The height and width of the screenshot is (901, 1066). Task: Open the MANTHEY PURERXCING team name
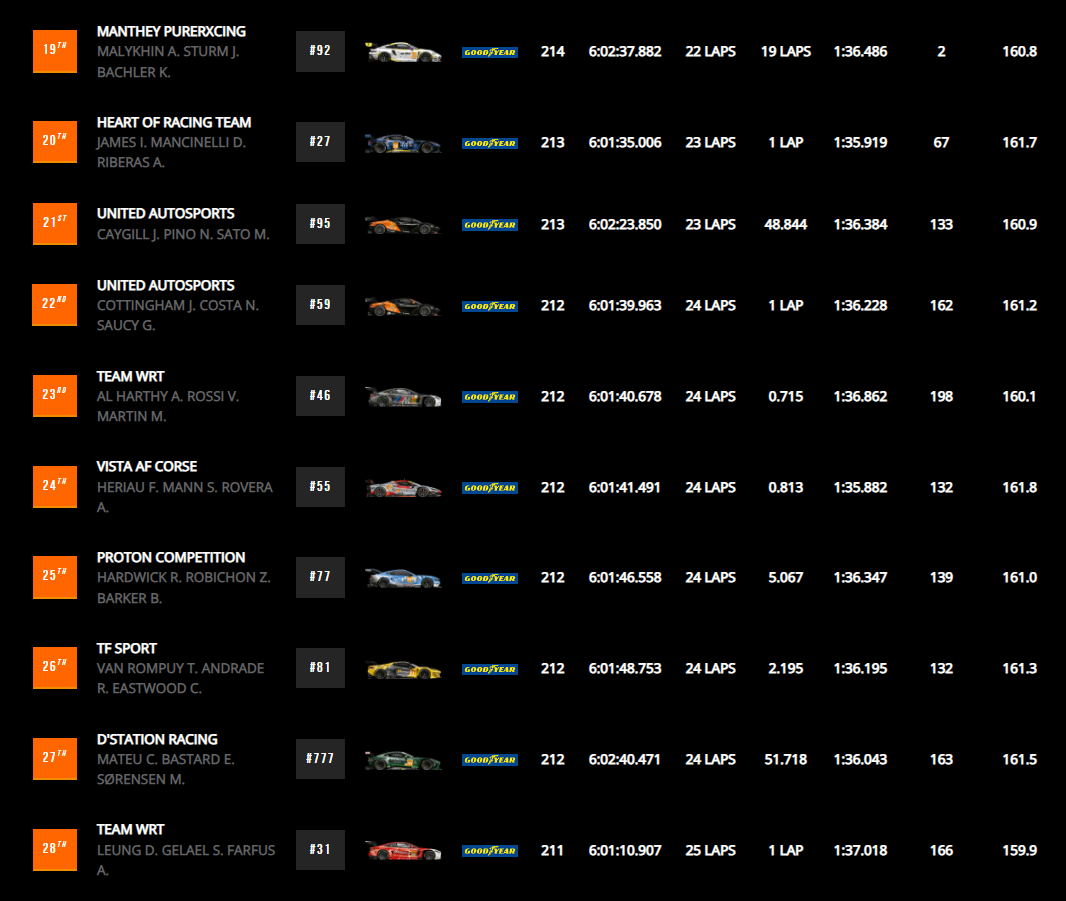point(171,31)
